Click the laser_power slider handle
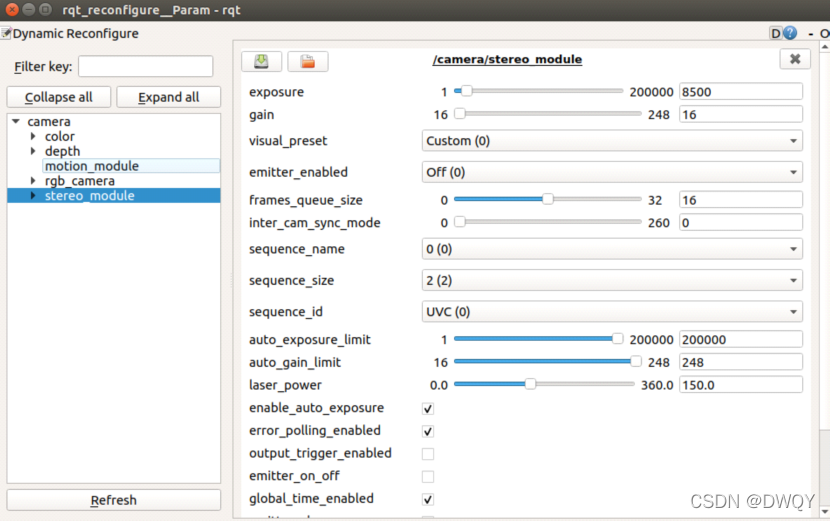Viewport: 831px width, 521px height. (x=530, y=384)
